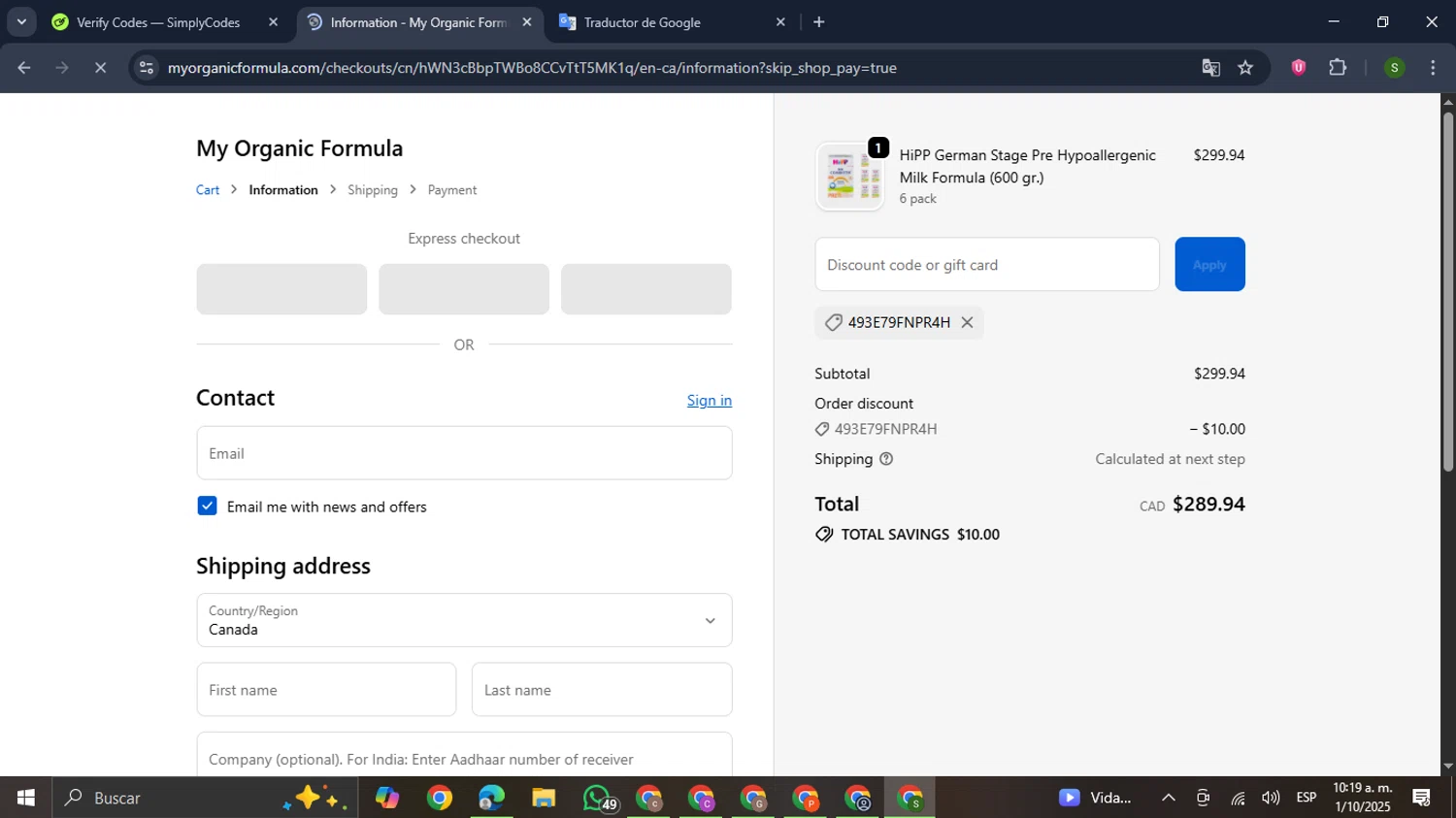Select the Shipping breadcrumb step
The height and width of the screenshot is (818, 1456).
tap(373, 190)
